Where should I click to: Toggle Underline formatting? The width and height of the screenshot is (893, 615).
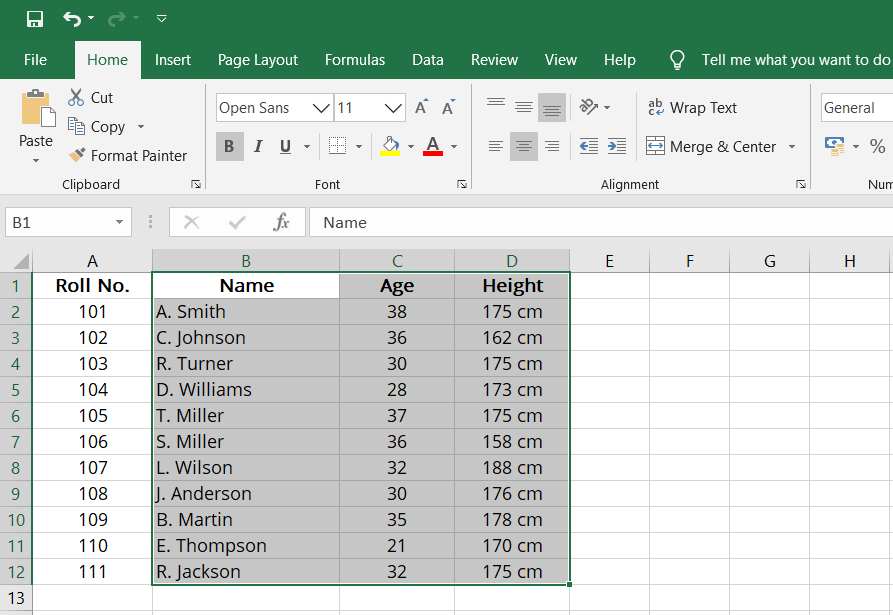pyautogui.click(x=285, y=146)
